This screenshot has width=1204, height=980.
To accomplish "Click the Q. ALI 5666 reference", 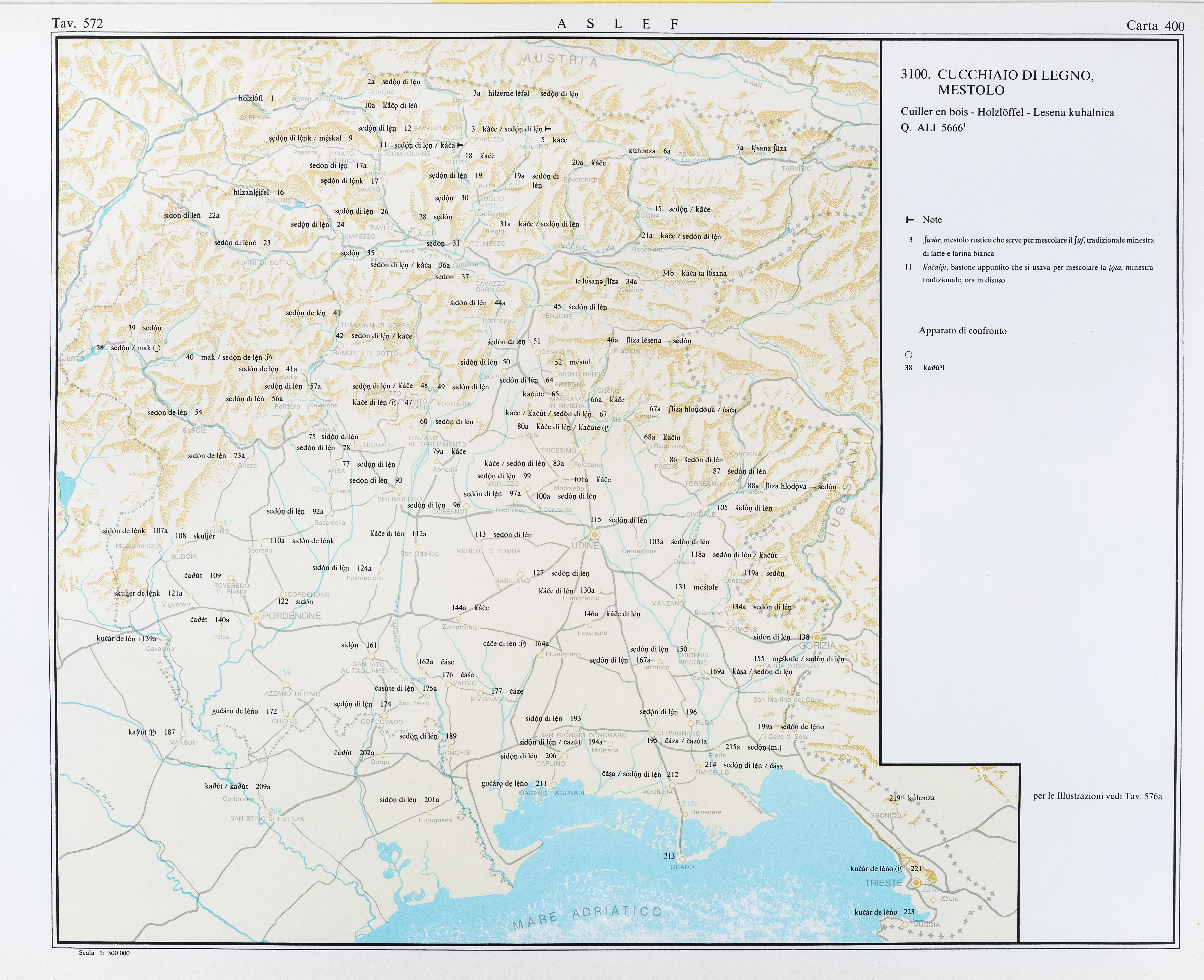I will (933, 128).
